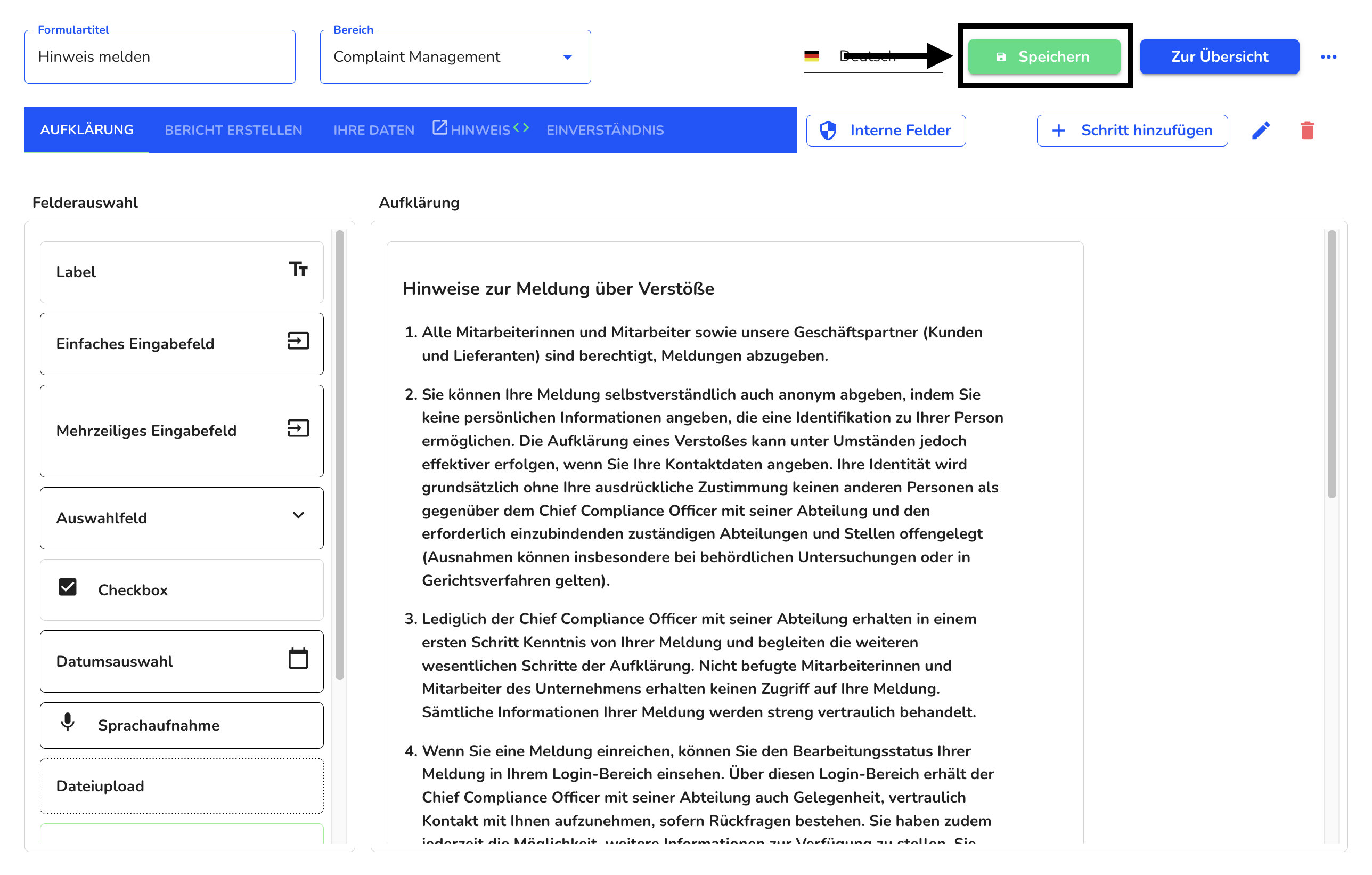Click the Zur Übersicht button
The height and width of the screenshot is (875, 1372).
(1219, 57)
